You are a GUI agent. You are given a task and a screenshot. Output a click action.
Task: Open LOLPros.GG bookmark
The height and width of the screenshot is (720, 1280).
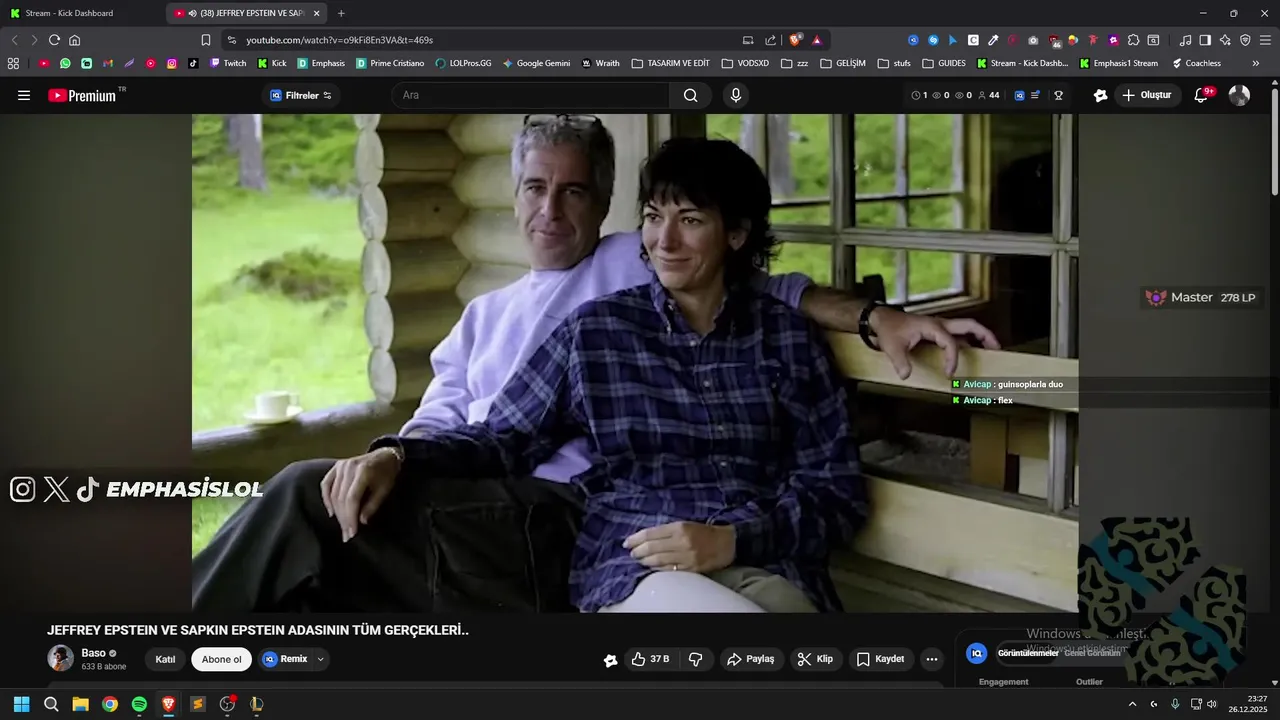464,63
